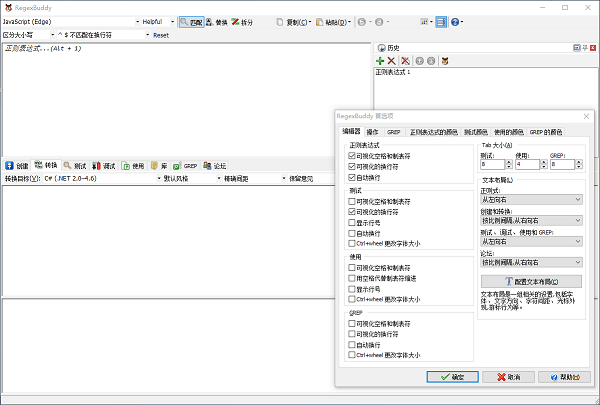
Task: Enable 显示行号 in the 测试 section
Action: [x=351, y=222]
